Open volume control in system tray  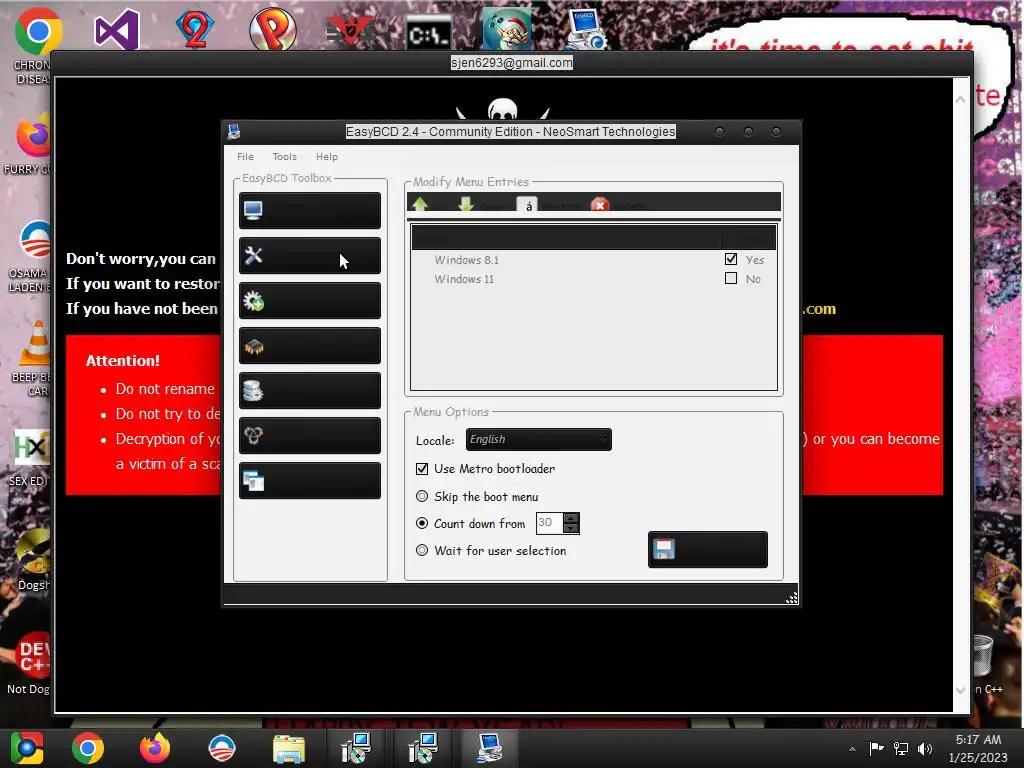[x=925, y=748]
